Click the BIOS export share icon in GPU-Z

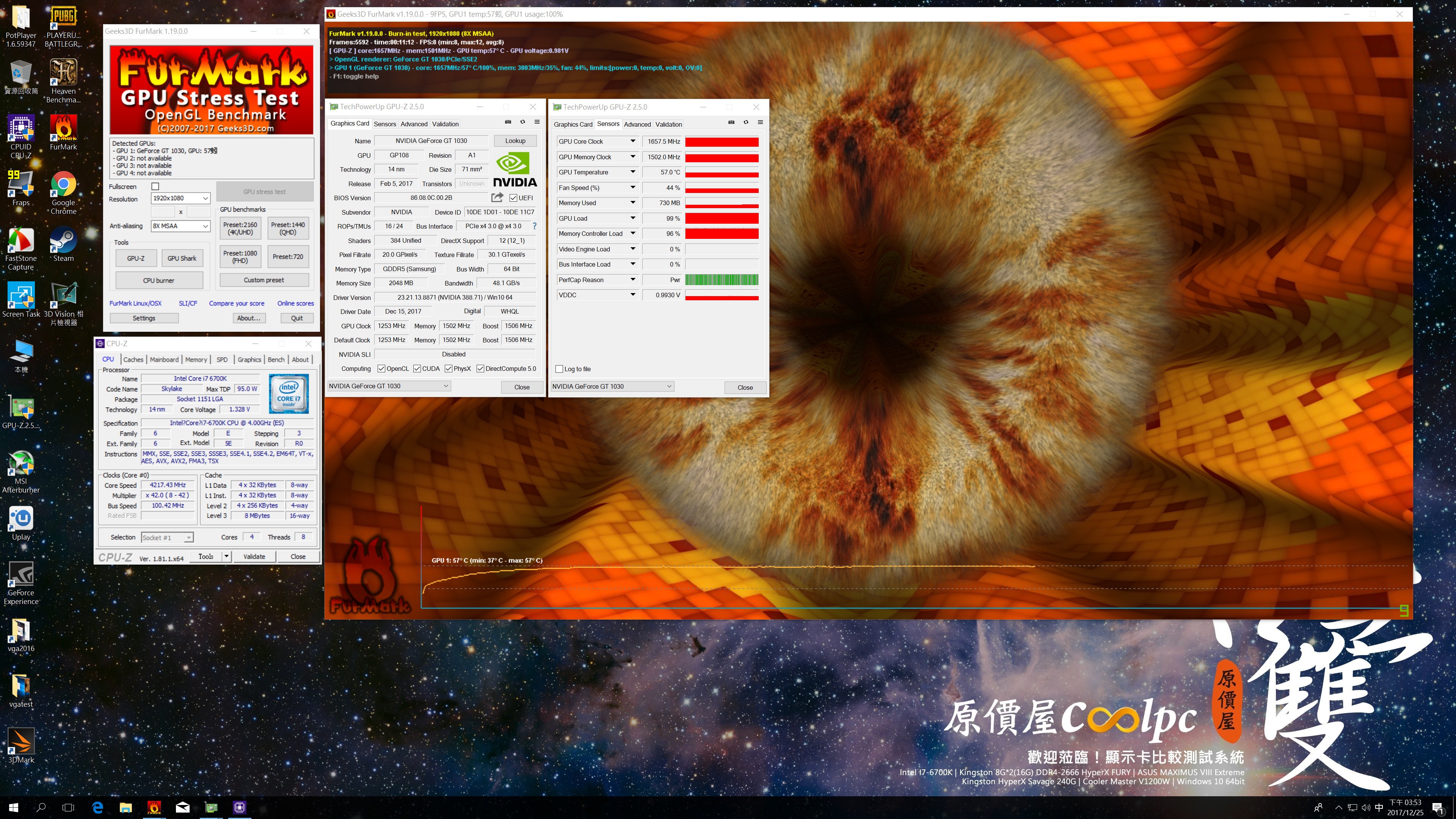tap(497, 197)
